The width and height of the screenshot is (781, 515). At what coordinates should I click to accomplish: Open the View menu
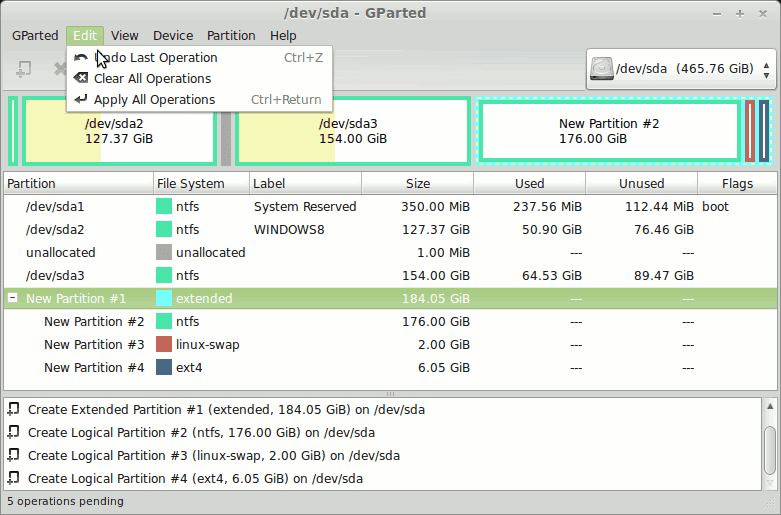[125, 36]
